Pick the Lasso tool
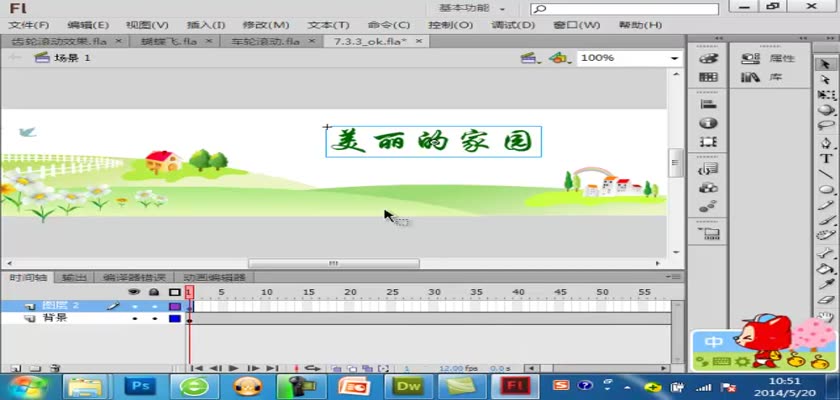Screen dimensions: 840x400 (826, 126)
